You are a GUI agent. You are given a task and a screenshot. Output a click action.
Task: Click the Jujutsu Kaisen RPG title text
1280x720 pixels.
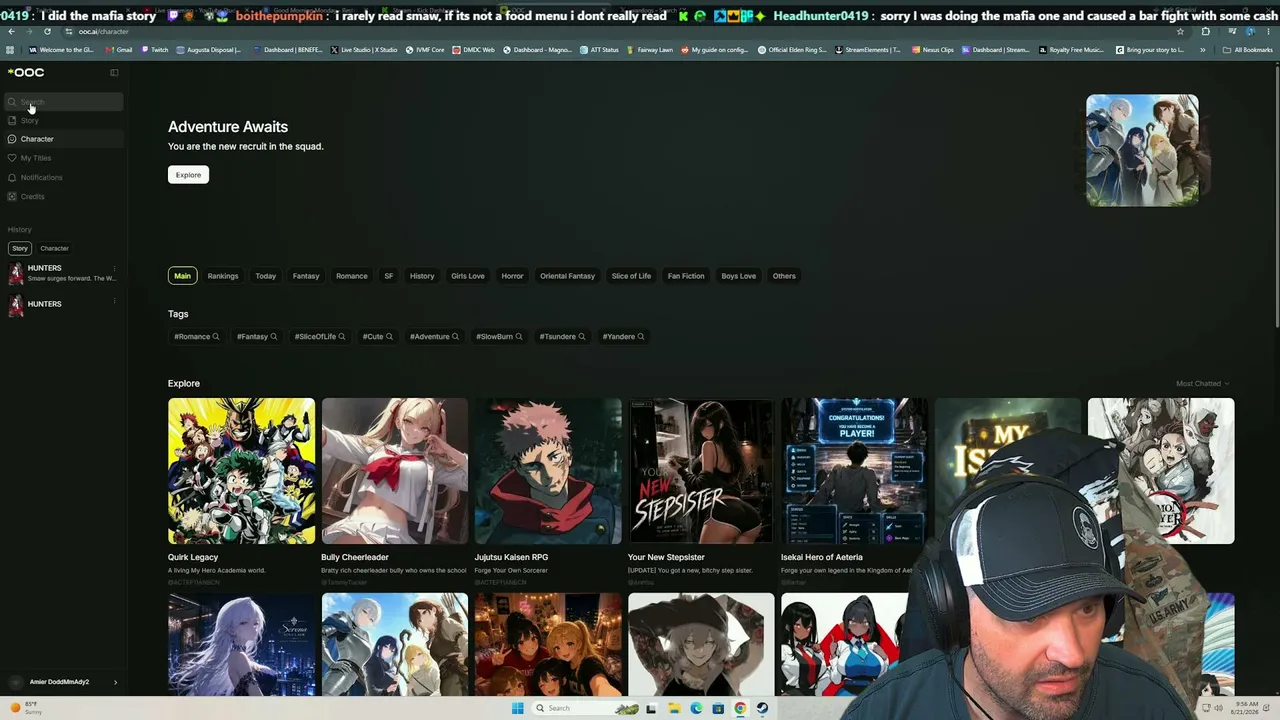coord(511,557)
